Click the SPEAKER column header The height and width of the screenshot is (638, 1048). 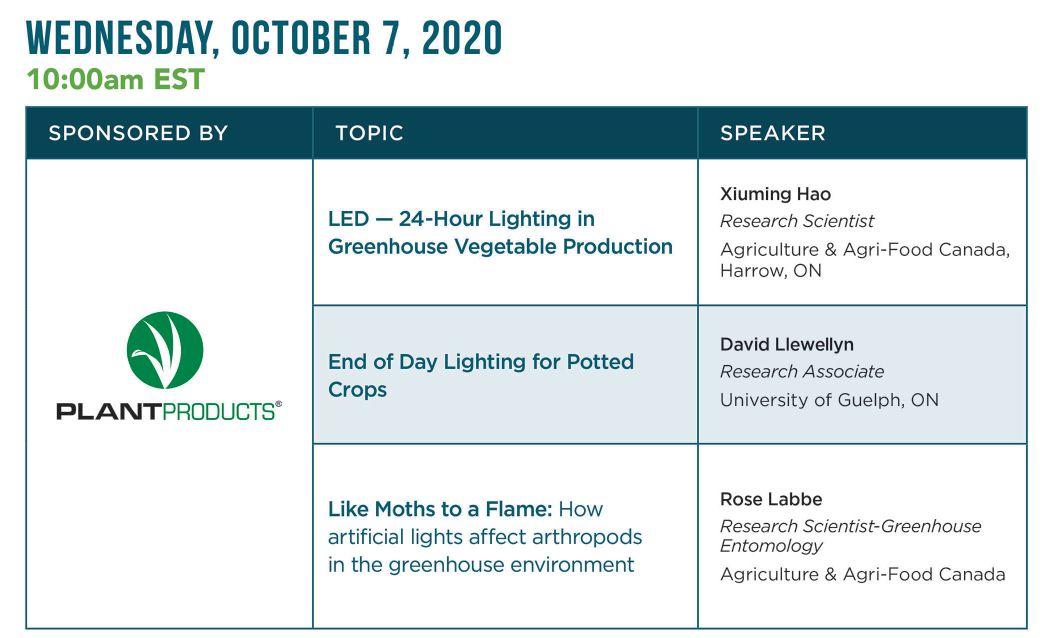point(772,133)
